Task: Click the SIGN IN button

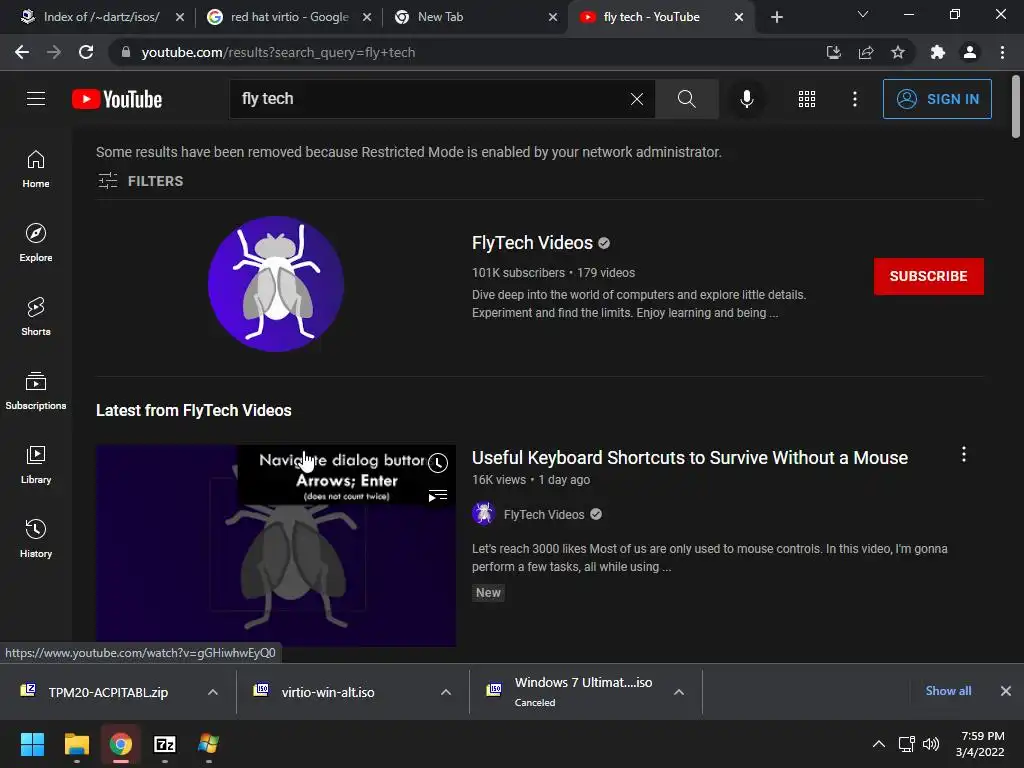Action: (x=937, y=99)
